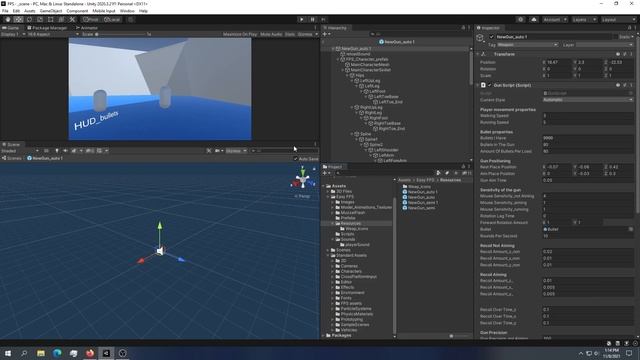Open Gun Script preset settings icon

point(625,85)
